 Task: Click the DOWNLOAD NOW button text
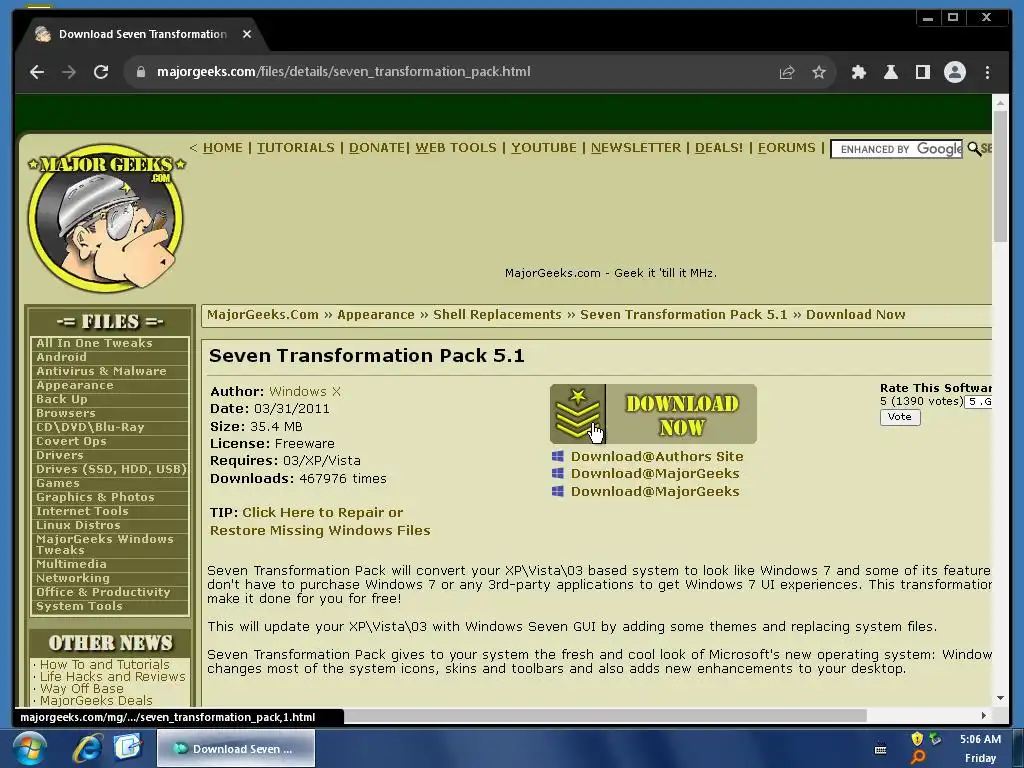click(682, 415)
